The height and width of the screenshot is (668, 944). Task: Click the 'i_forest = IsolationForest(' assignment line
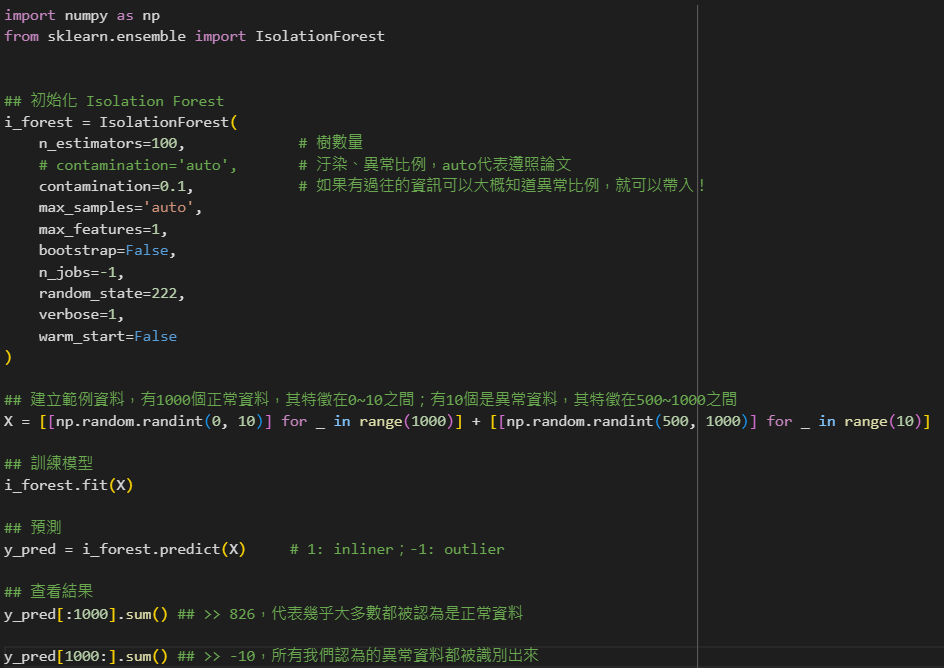(x=120, y=122)
